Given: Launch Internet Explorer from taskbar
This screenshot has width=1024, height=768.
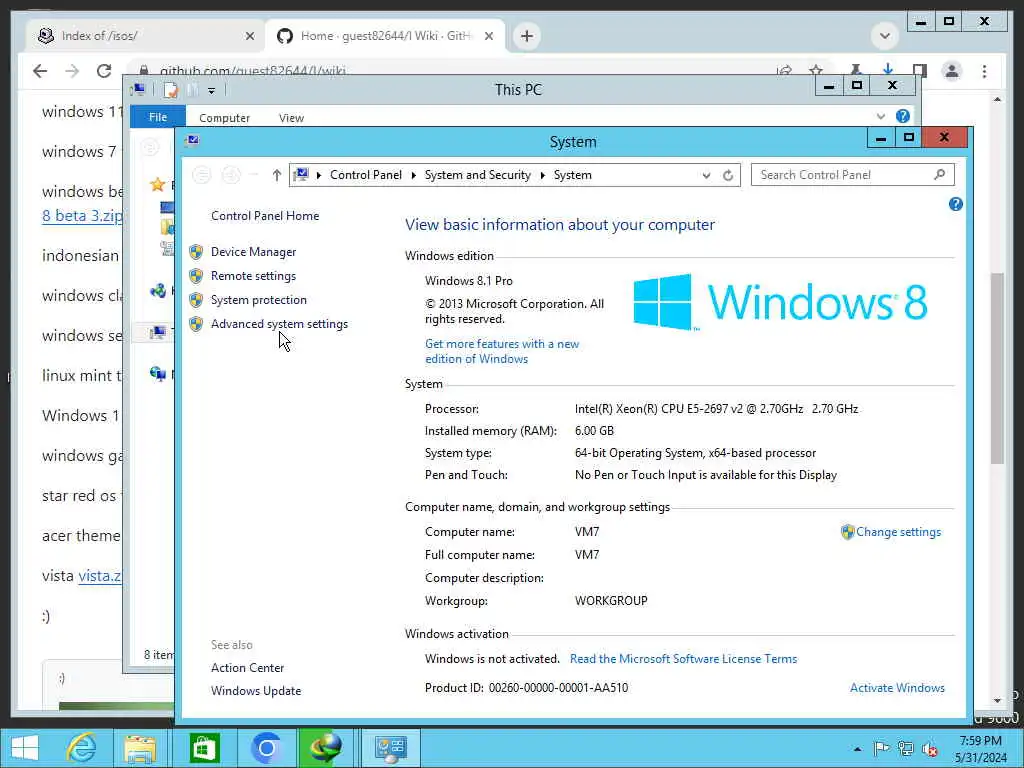Looking at the screenshot, I should (81, 748).
